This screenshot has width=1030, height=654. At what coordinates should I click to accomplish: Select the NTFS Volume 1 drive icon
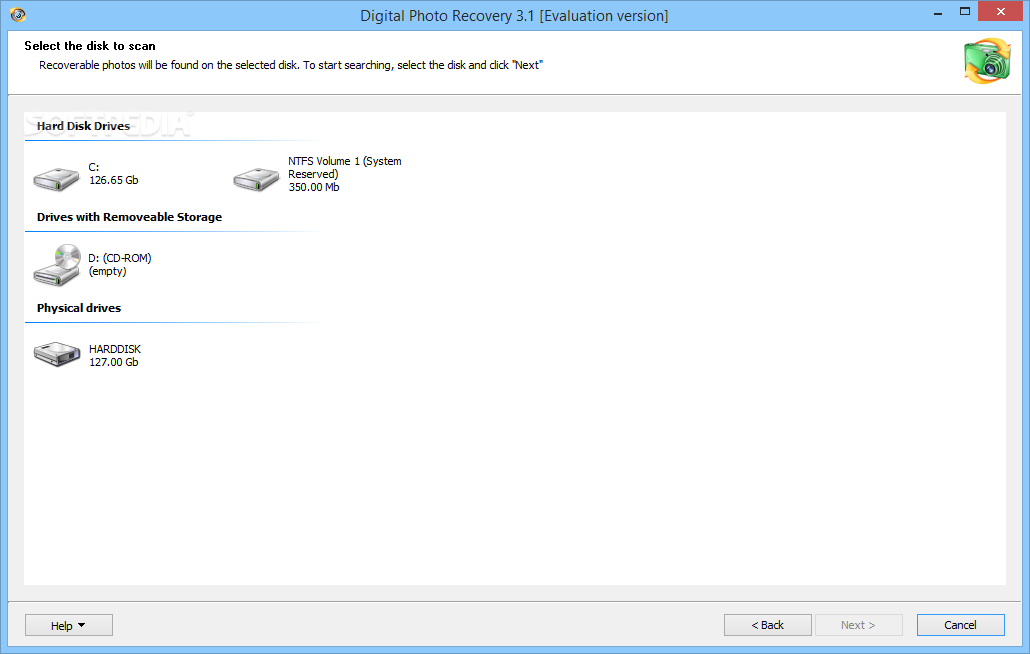pyautogui.click(x=256, y=179)
